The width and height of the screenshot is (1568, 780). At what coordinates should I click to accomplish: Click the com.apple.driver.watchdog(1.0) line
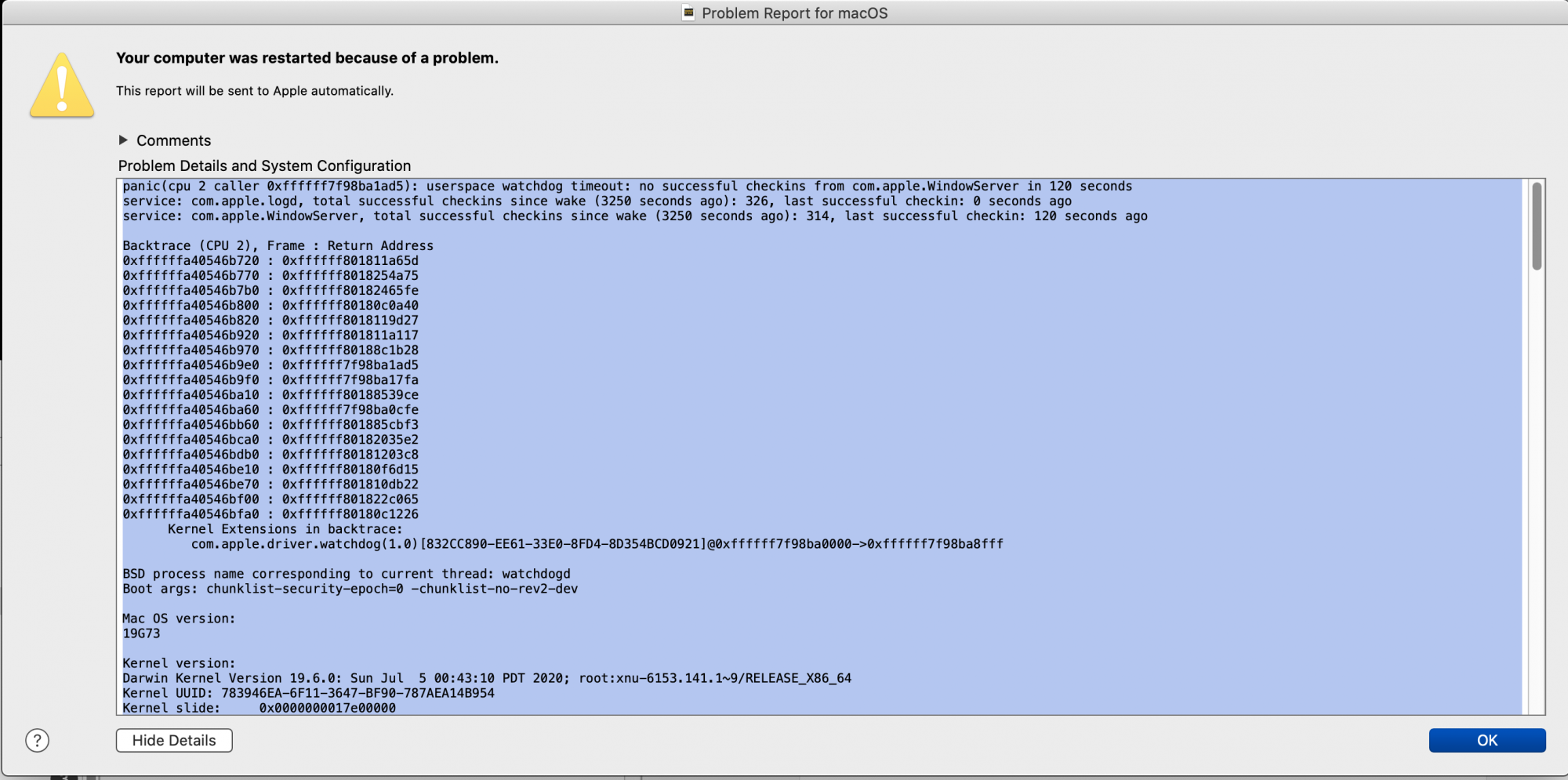pyautogui.click(x=597, y=544)
